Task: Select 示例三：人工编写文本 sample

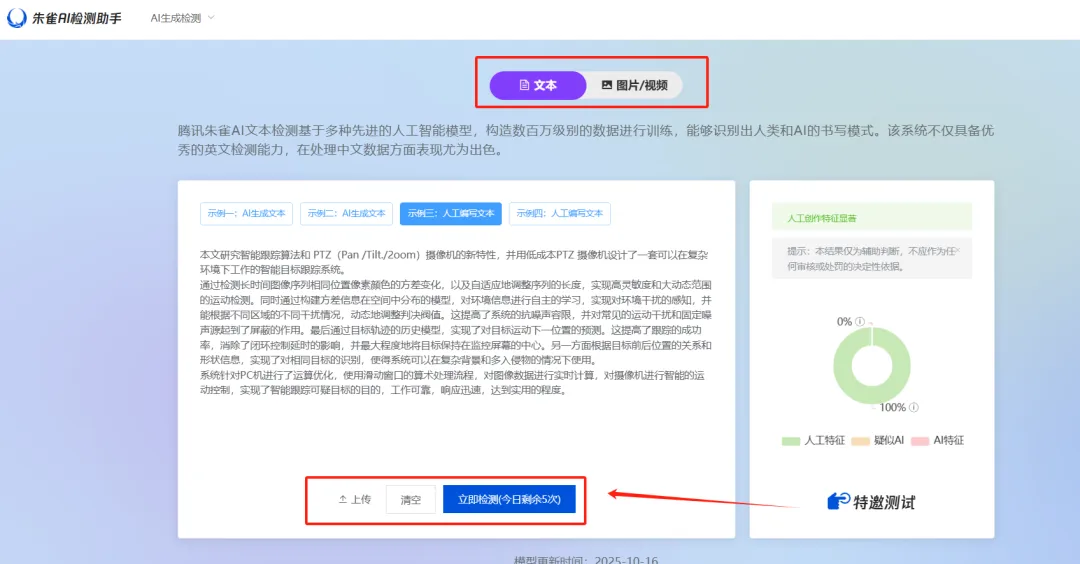Action: [x=450, y=213]
